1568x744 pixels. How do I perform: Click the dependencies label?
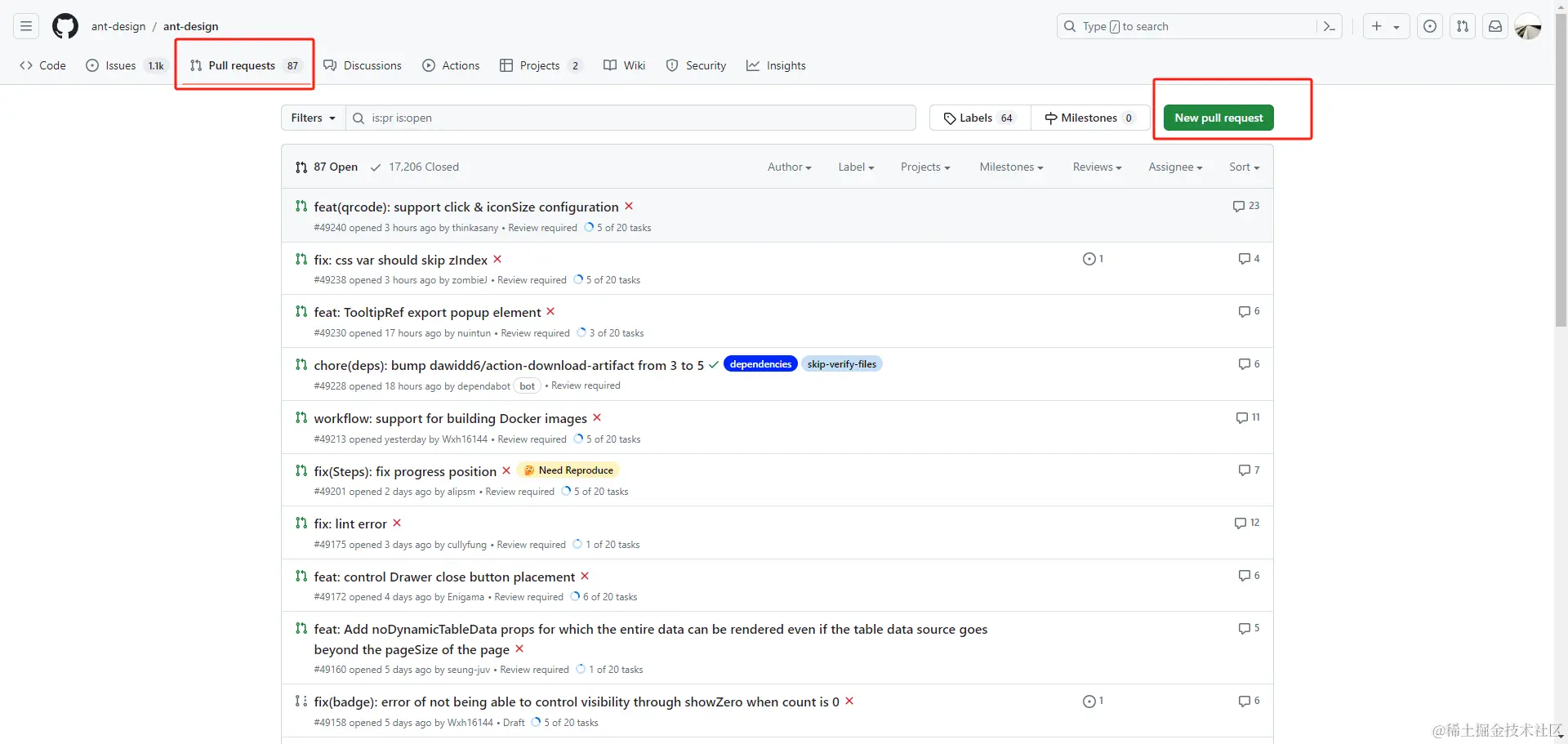pos(760,364)
